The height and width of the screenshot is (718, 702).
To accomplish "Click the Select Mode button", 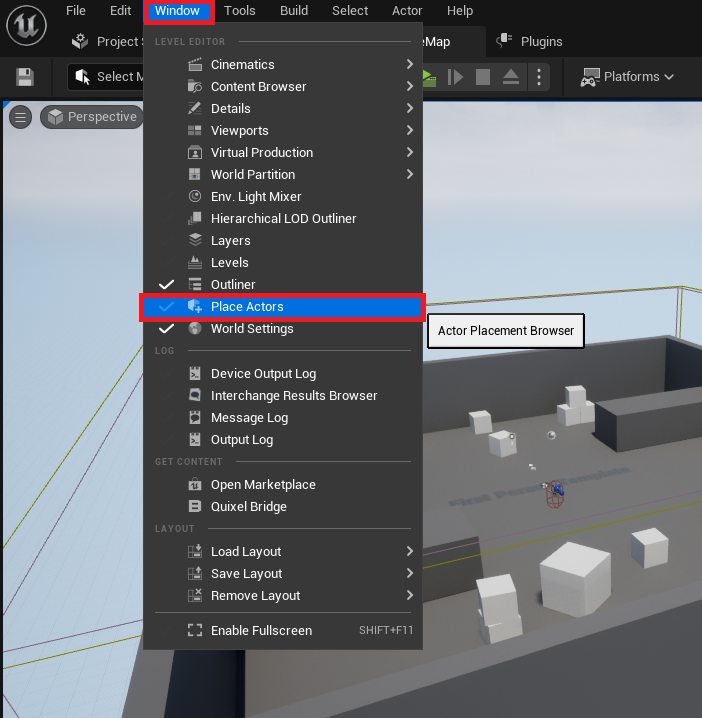I will pos(106,76).
